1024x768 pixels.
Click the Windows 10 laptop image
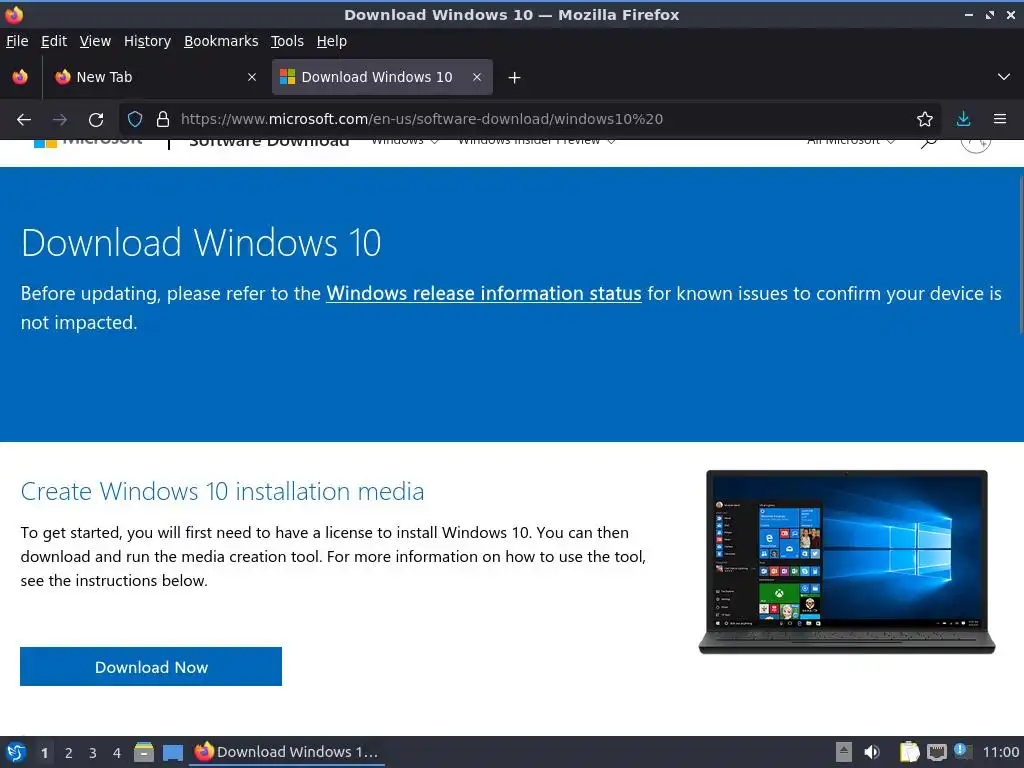(x=846, y=562)
